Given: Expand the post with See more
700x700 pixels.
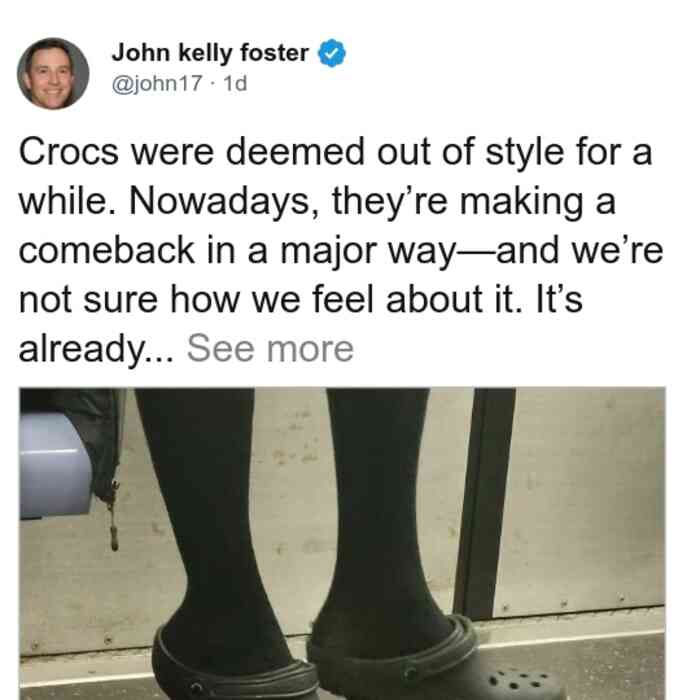Looking at the screenshot, I should click(x=270, y=349).
